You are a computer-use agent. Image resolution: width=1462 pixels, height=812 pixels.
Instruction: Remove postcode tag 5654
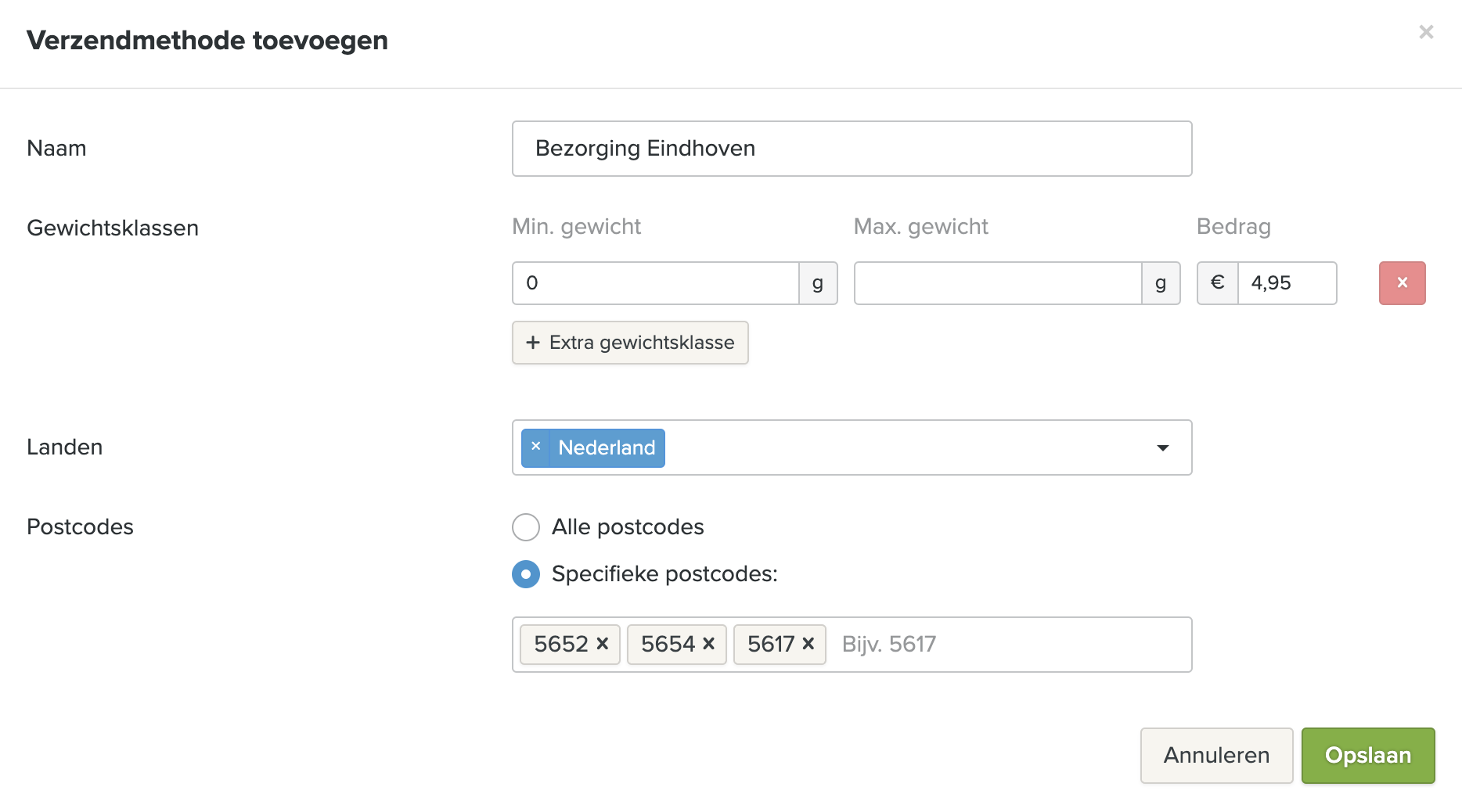709,644
